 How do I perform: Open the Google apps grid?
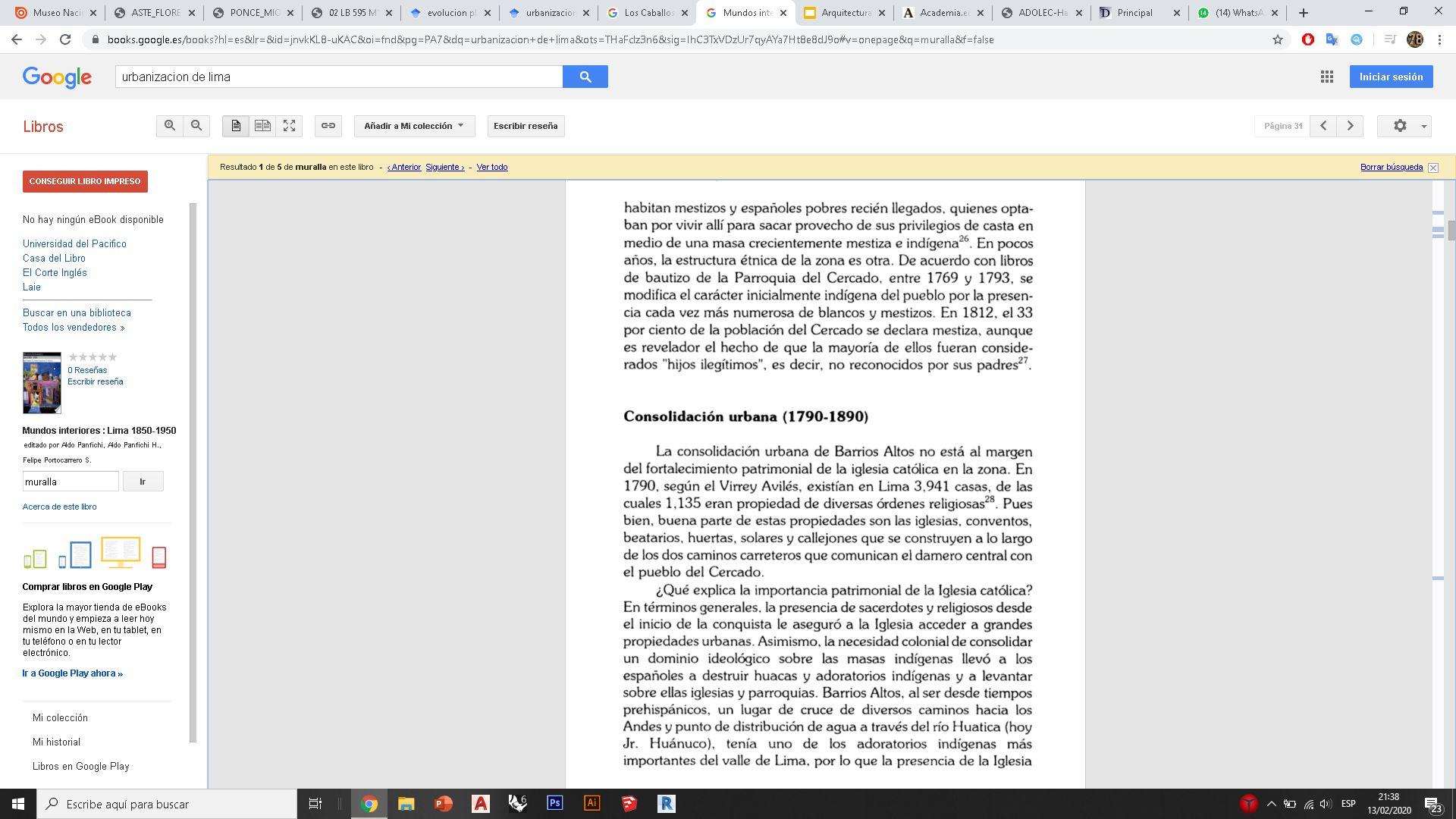(1327, 77)
